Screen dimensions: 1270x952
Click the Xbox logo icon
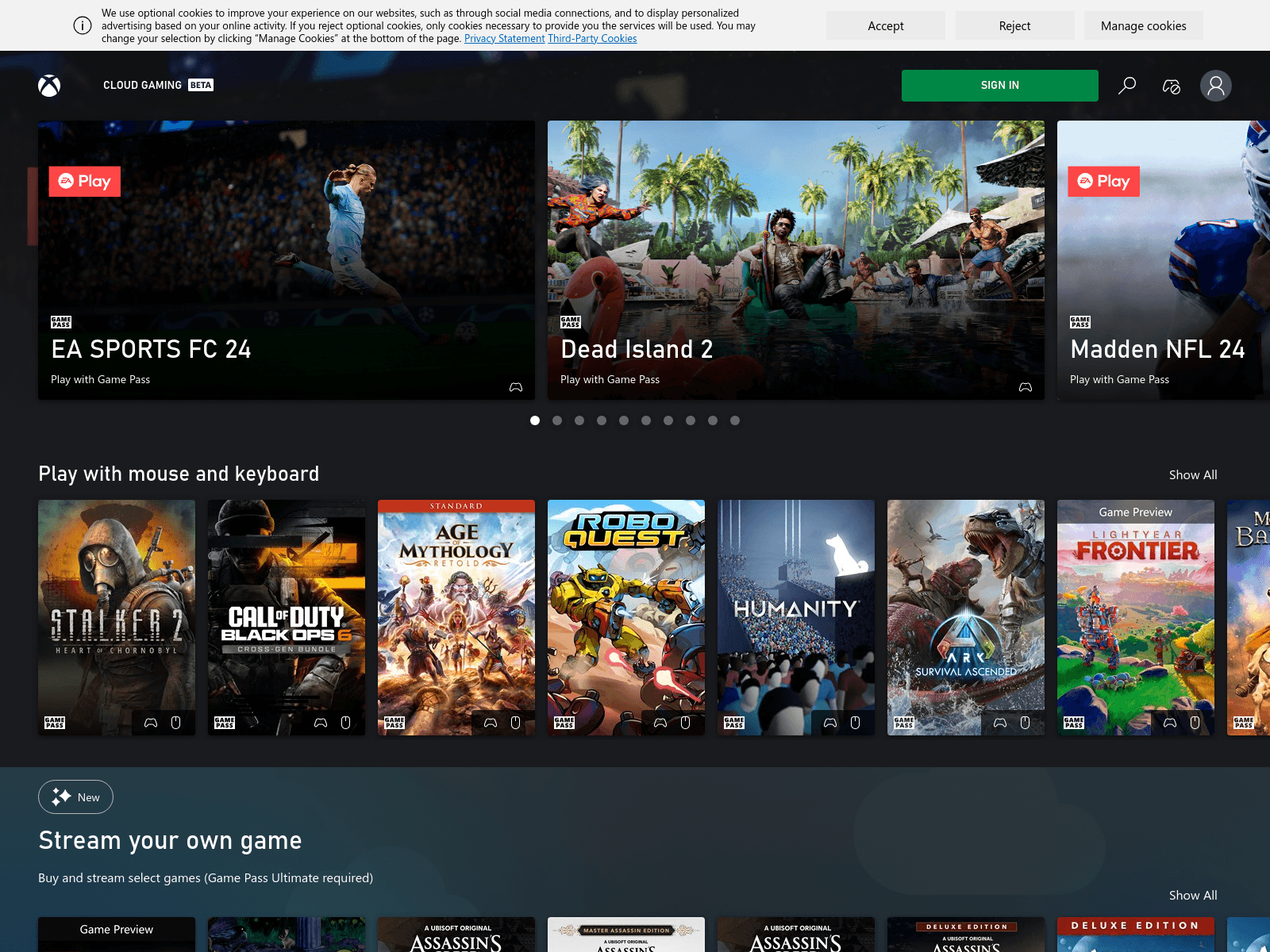(49, 86)
